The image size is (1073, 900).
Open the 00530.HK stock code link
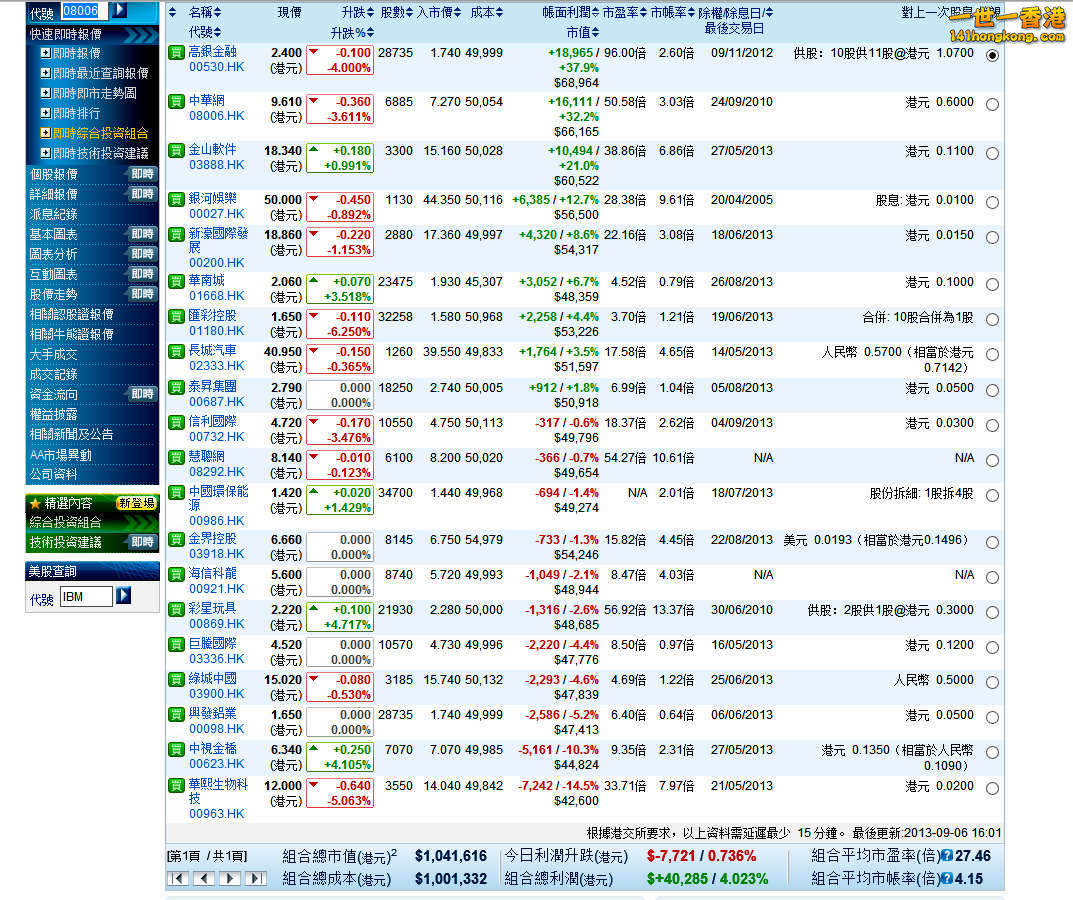coord(216,67)
